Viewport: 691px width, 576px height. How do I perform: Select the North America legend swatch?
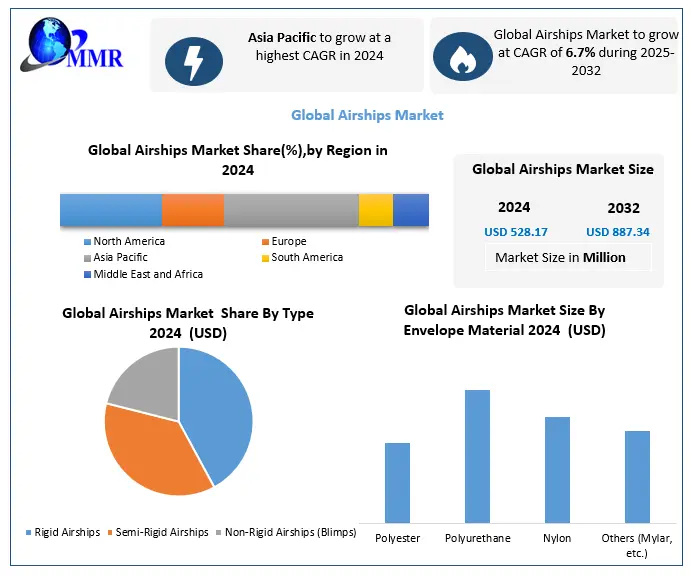(87, 242)
